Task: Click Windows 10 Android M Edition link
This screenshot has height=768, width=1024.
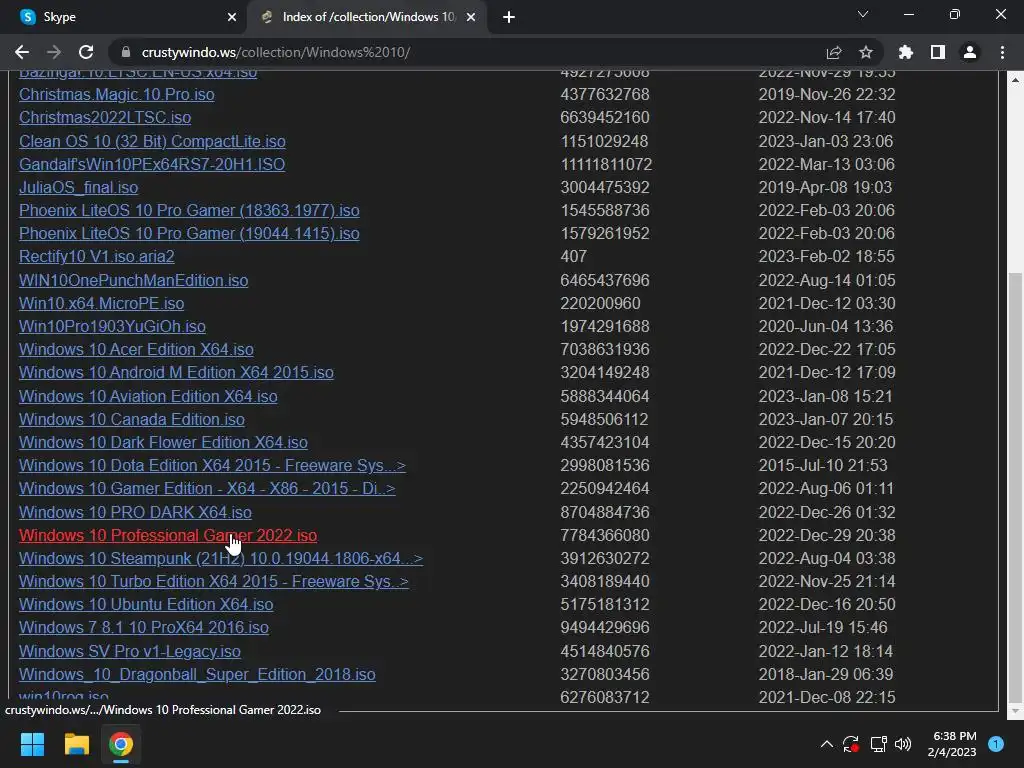Action: coord(176,372)
